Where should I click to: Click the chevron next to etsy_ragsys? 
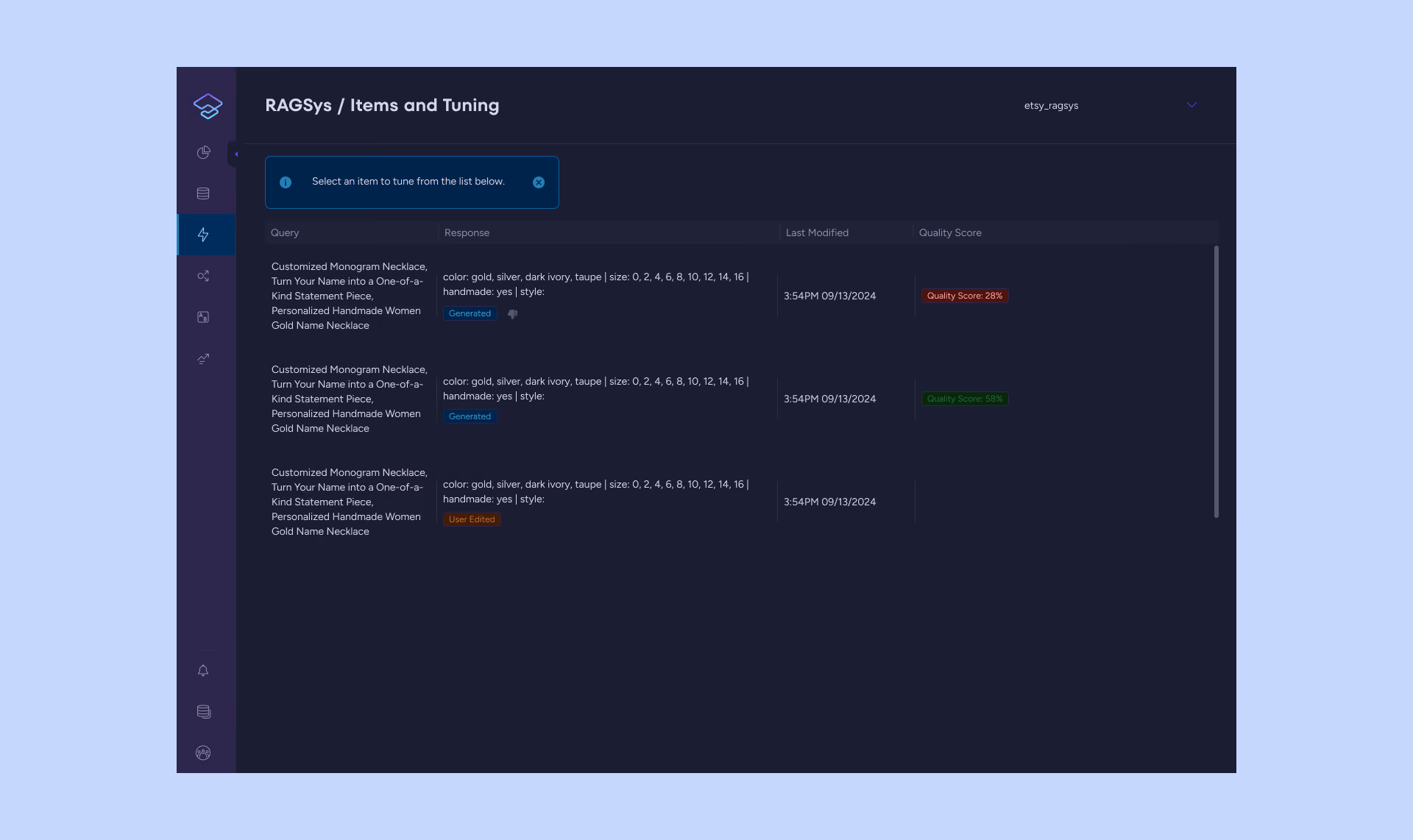pyautogui.click(x=1191, y=105)
